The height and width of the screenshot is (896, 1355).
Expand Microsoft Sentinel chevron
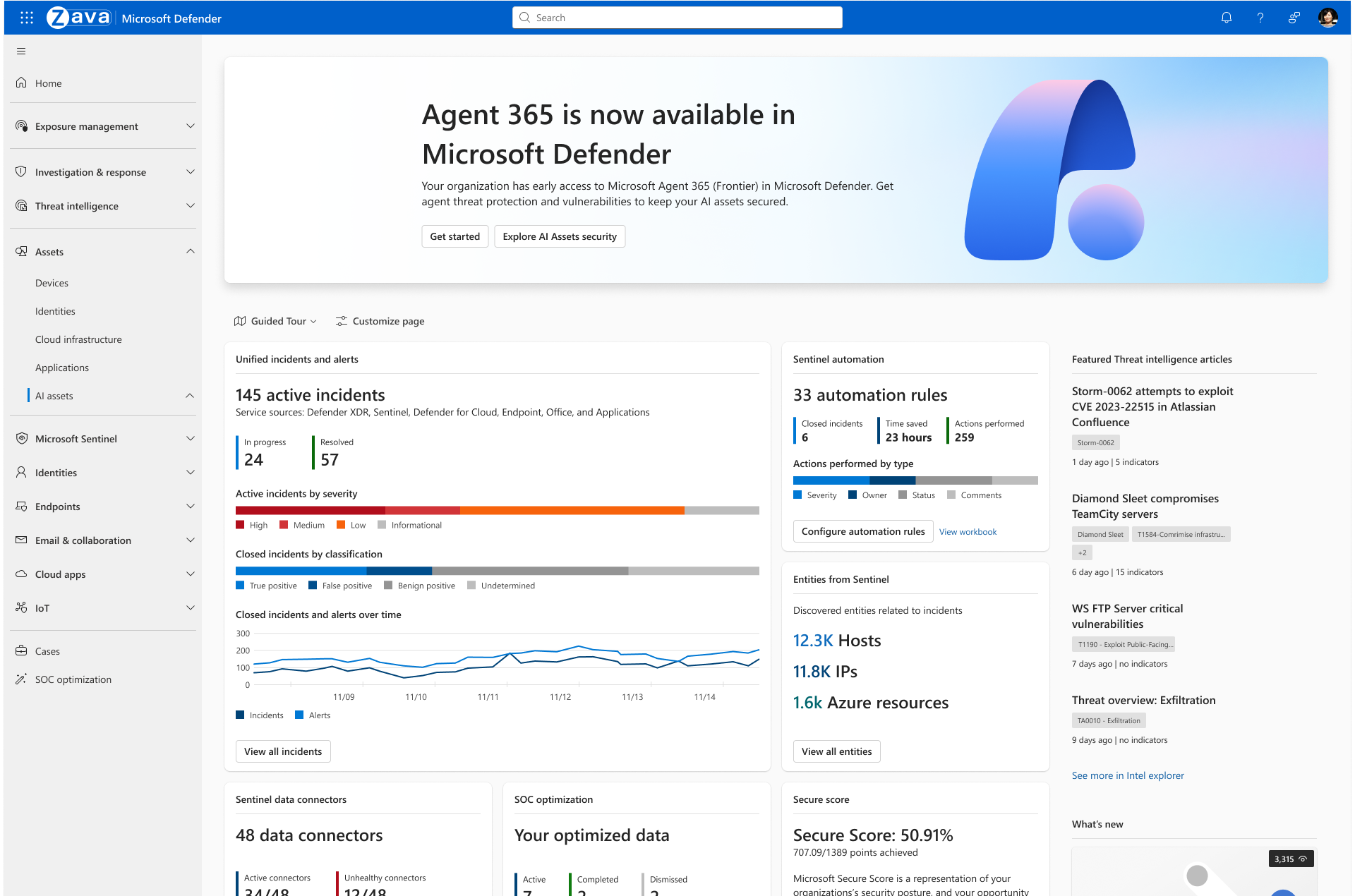tap(190, 438)
